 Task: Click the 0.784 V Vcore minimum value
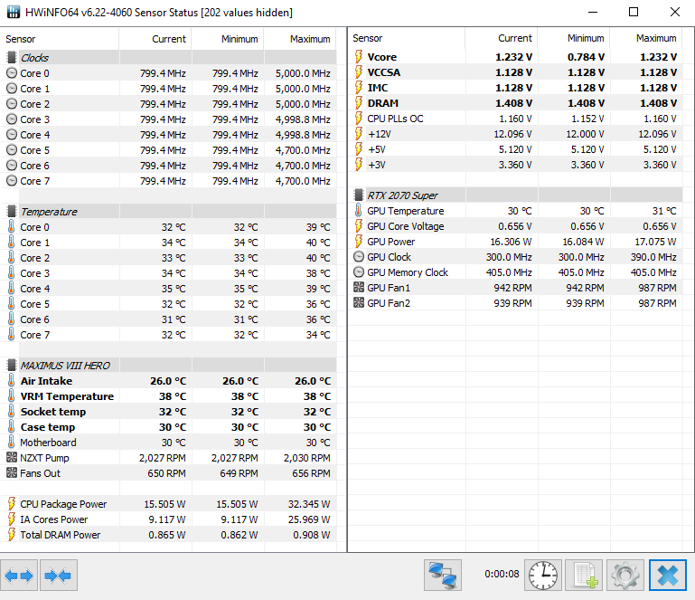point(586,57)
